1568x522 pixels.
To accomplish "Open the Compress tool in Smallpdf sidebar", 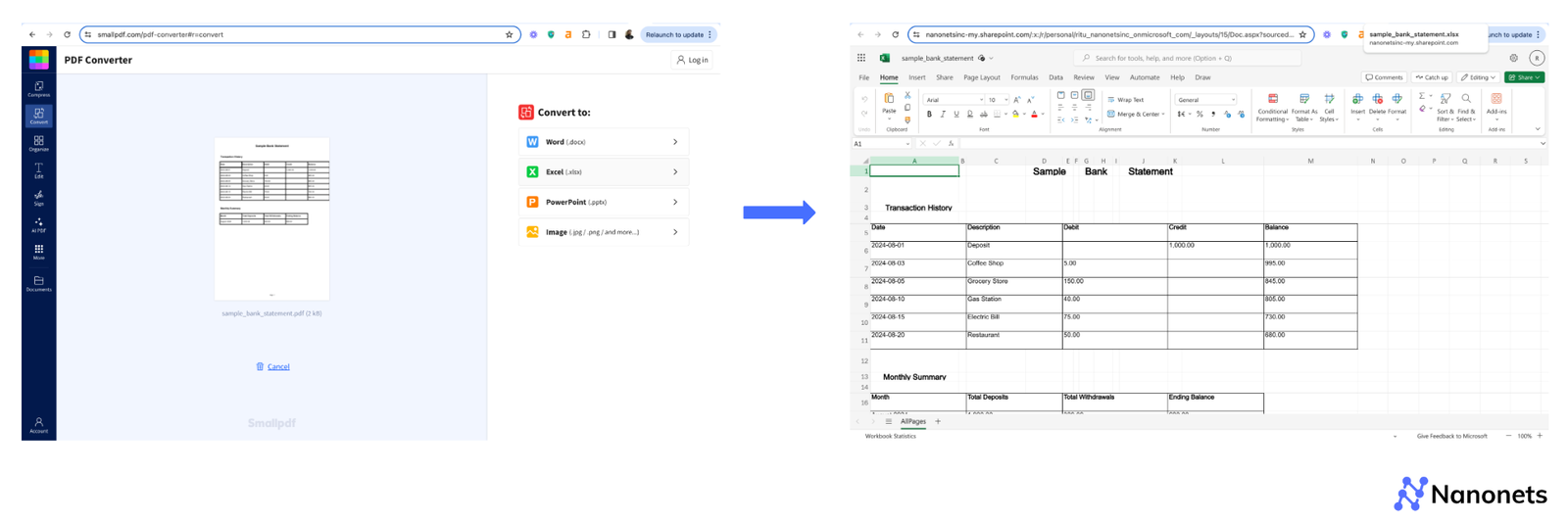I will pyautogui.click(x=38, y=88).
